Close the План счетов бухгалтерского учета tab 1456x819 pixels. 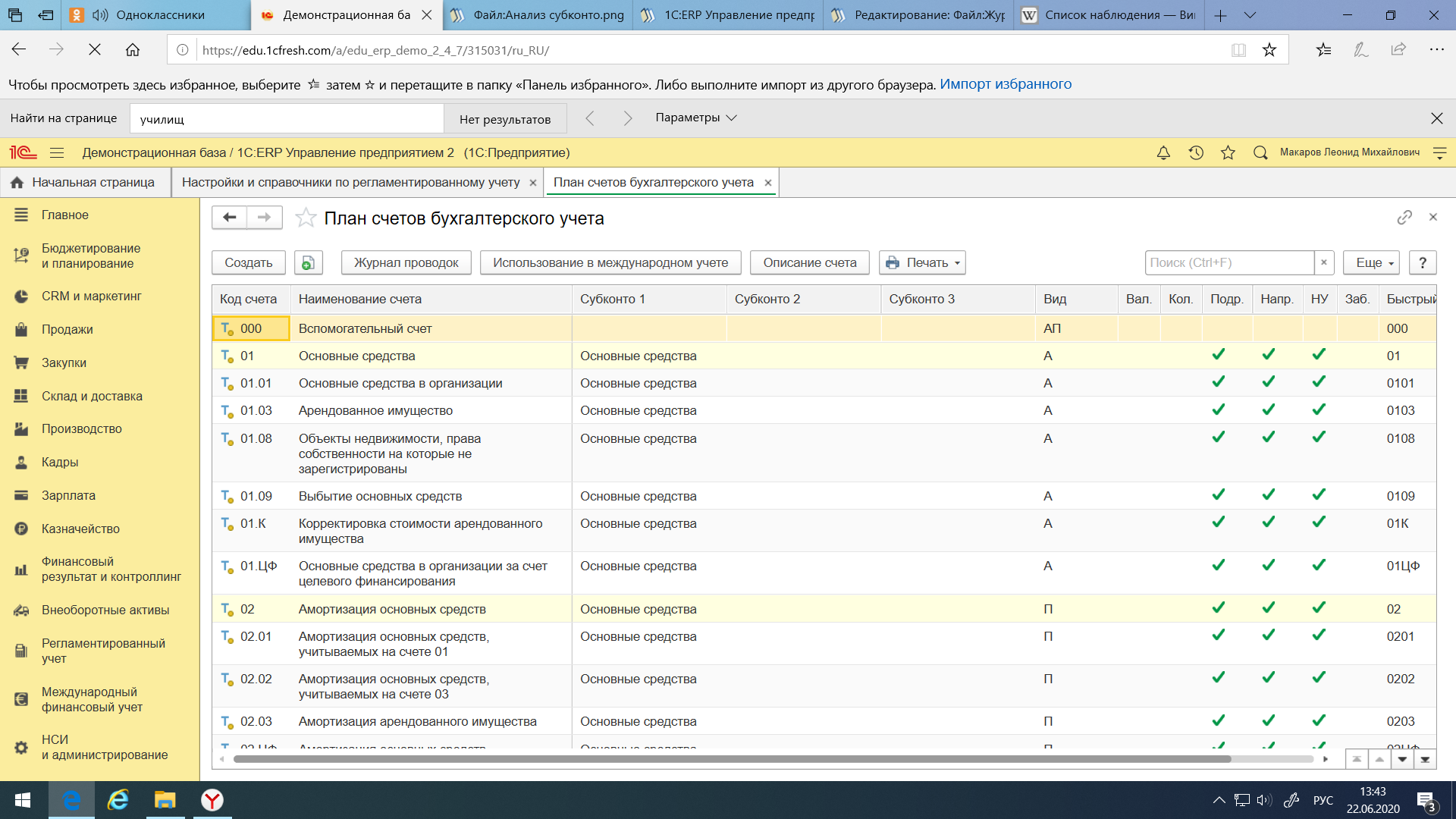pos(768,183)
